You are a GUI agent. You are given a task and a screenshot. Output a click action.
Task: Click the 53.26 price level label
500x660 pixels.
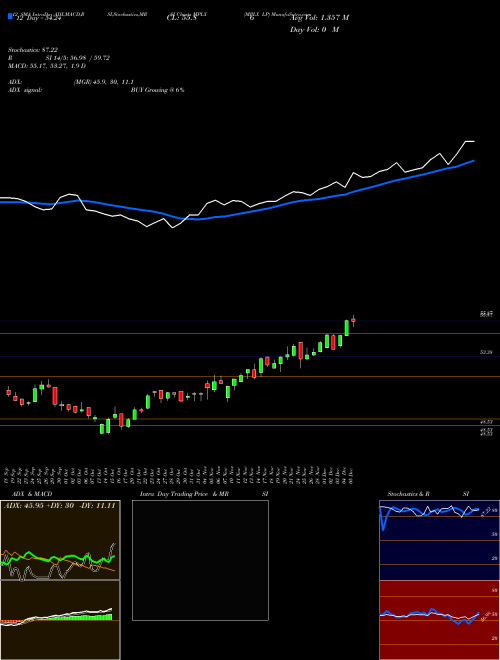[x=486, y=352]
